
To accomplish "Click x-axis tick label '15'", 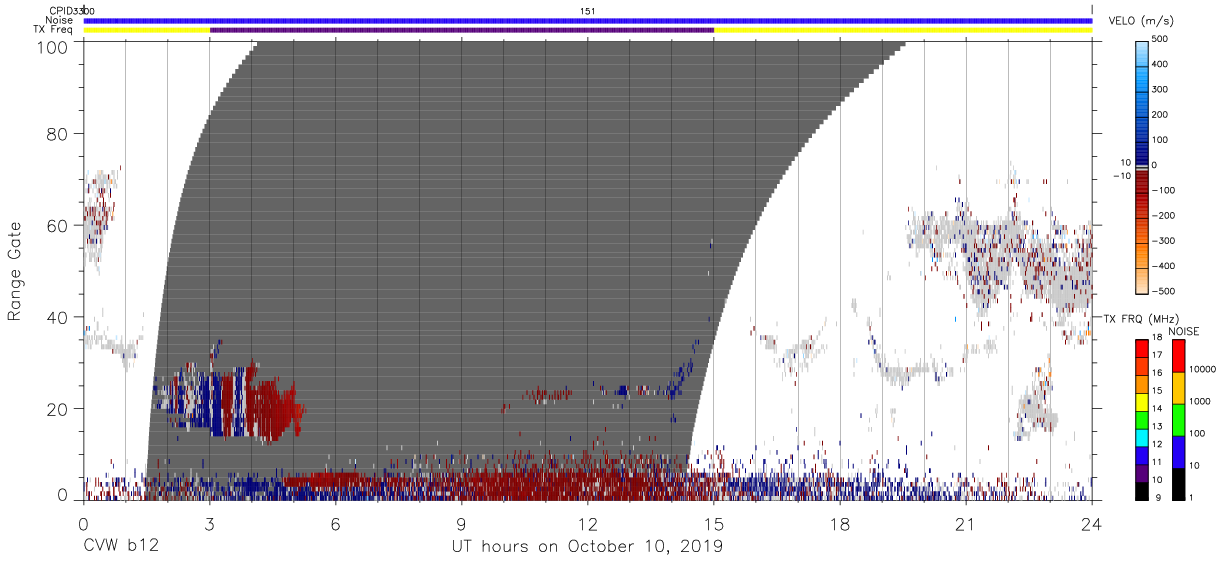I will (x=714, y=524).
